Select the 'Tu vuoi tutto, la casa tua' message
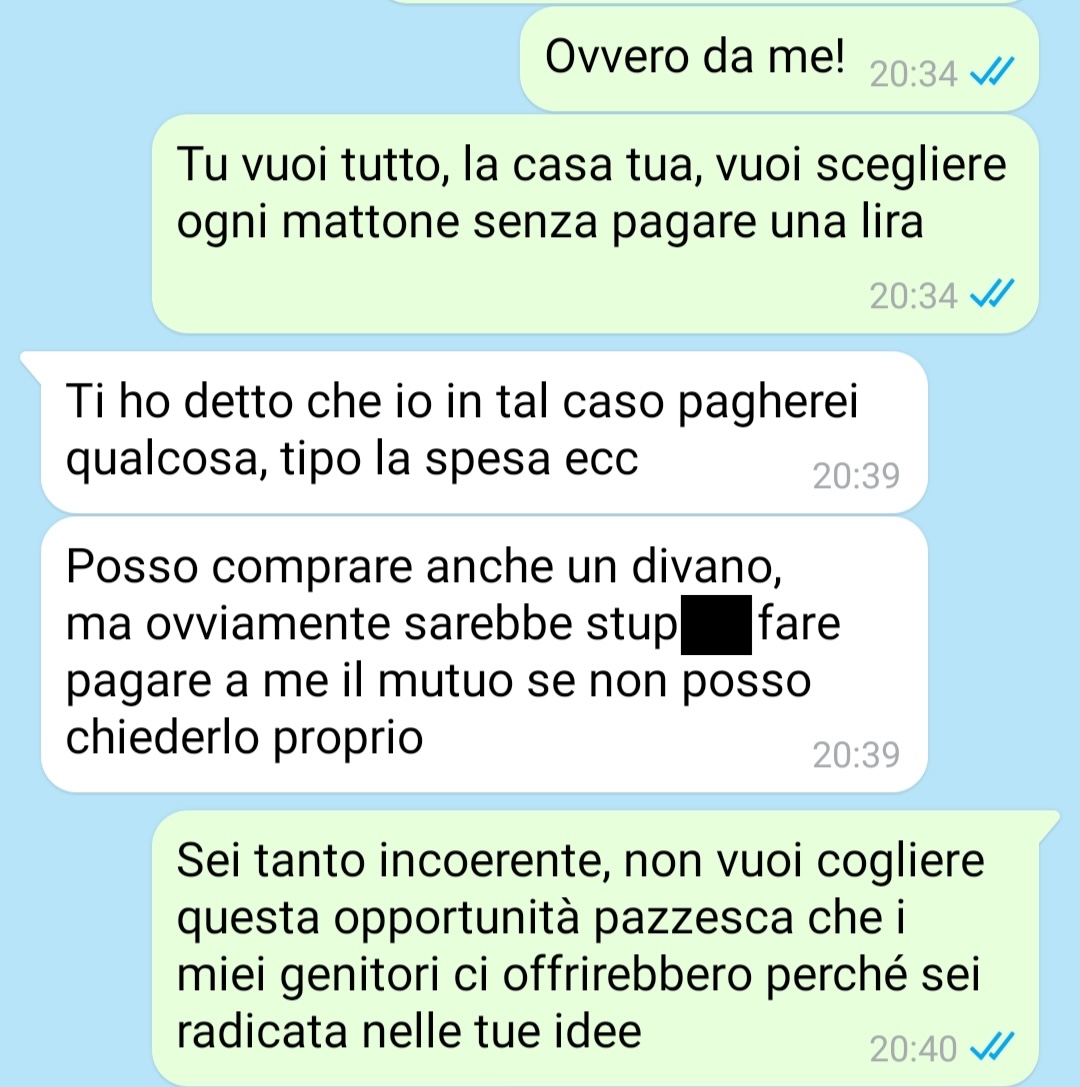The width and height of the screenshot is (1080, 1087). click(x=595, y=224)
